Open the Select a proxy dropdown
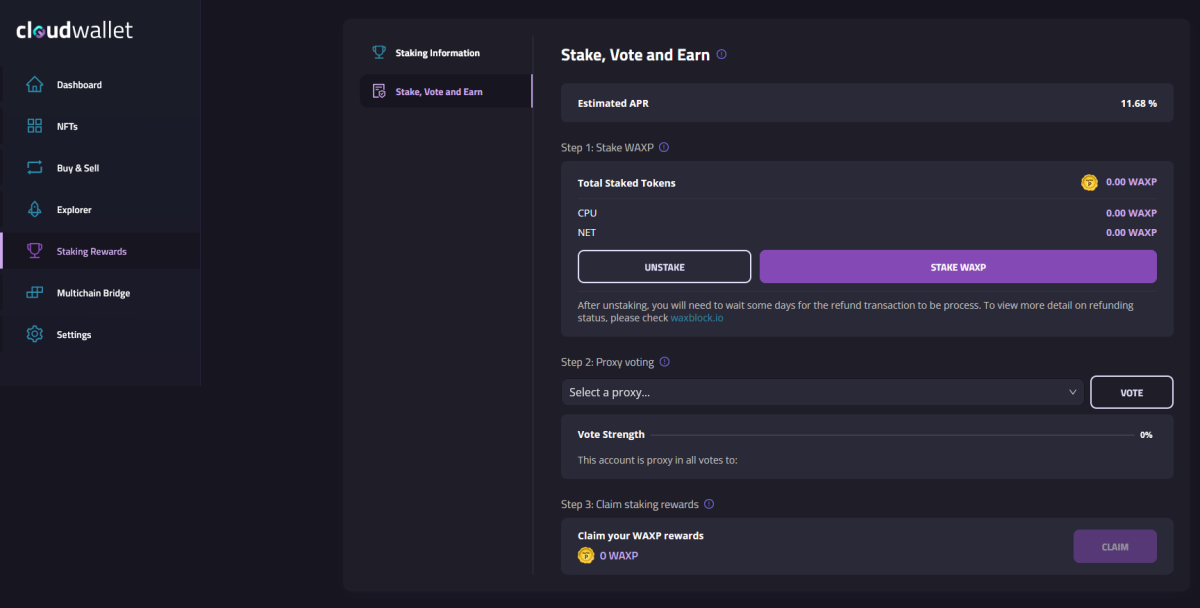The image size is (1200, 608). [820, 392]
